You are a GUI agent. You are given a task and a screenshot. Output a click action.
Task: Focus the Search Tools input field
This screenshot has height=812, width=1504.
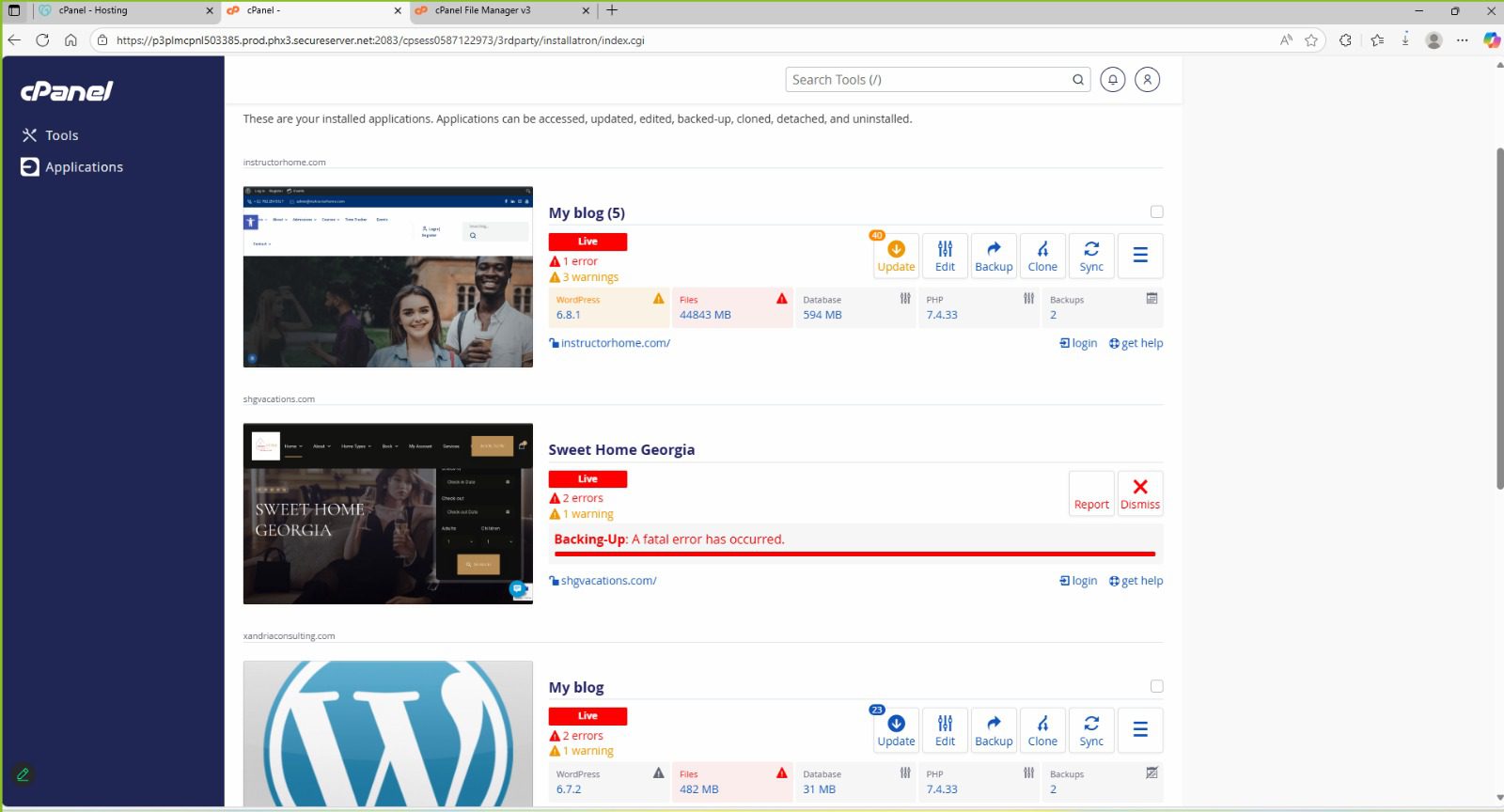[926, 80]
